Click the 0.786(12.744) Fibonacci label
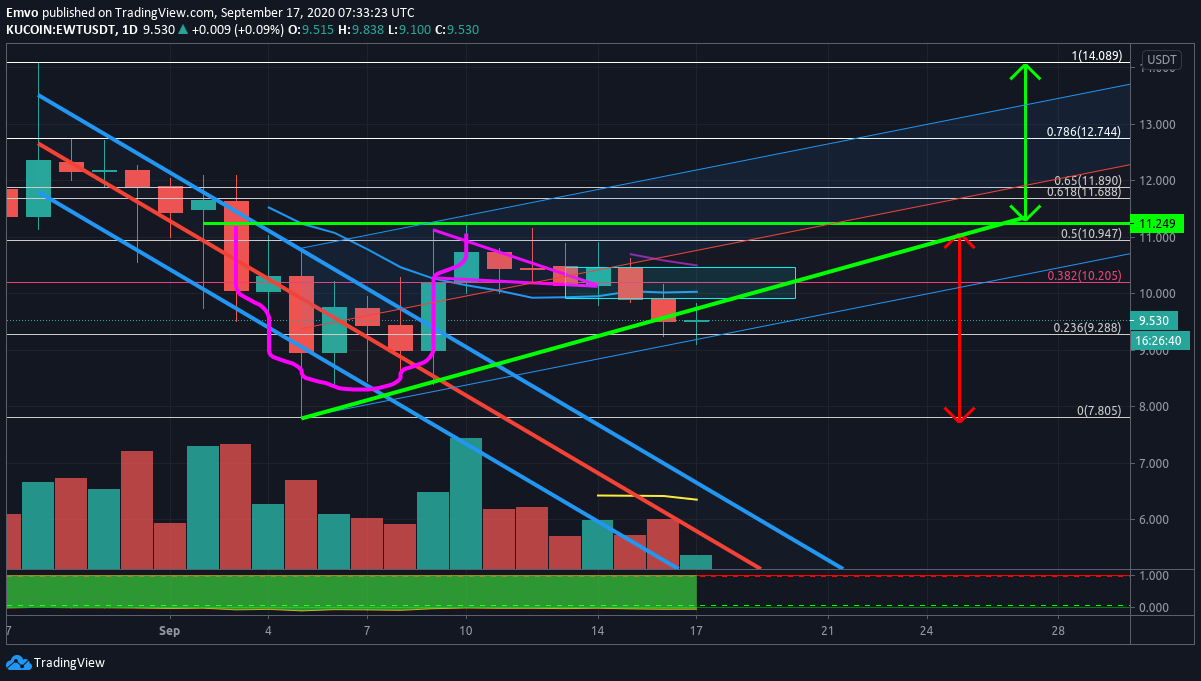The height and width of the screenshot is (681, 1201). click(1084, 132)
